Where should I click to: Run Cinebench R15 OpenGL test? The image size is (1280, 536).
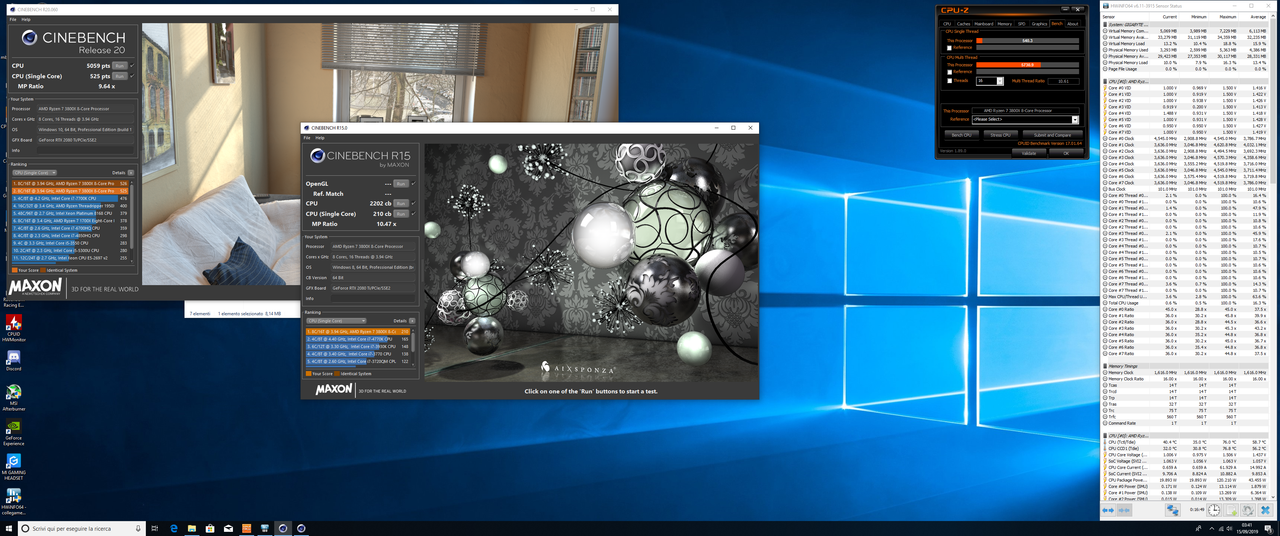pyautogui.click(x=401, y=184)
